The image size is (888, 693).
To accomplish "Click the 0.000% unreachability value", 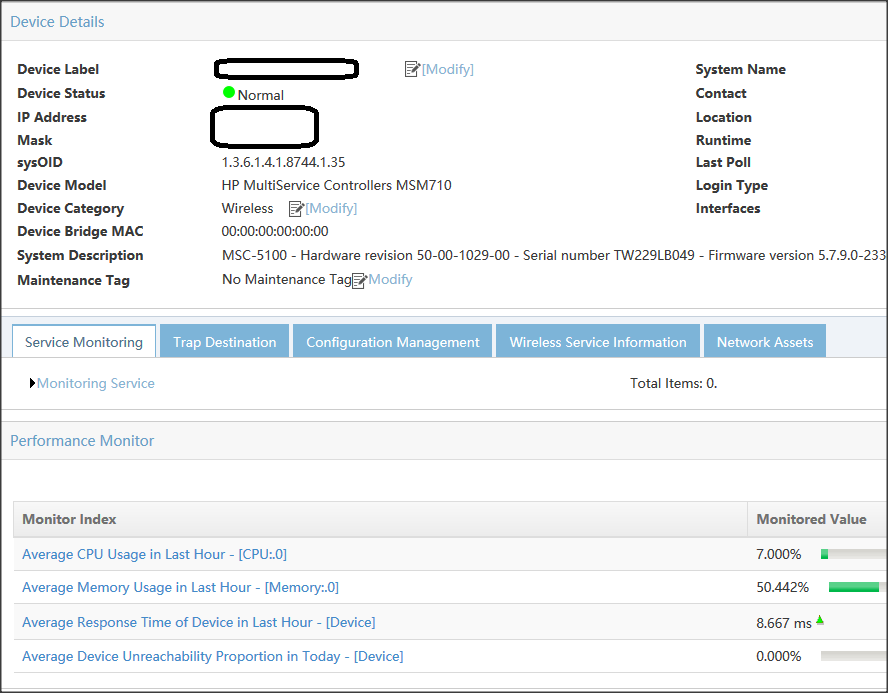I will 779,656.
